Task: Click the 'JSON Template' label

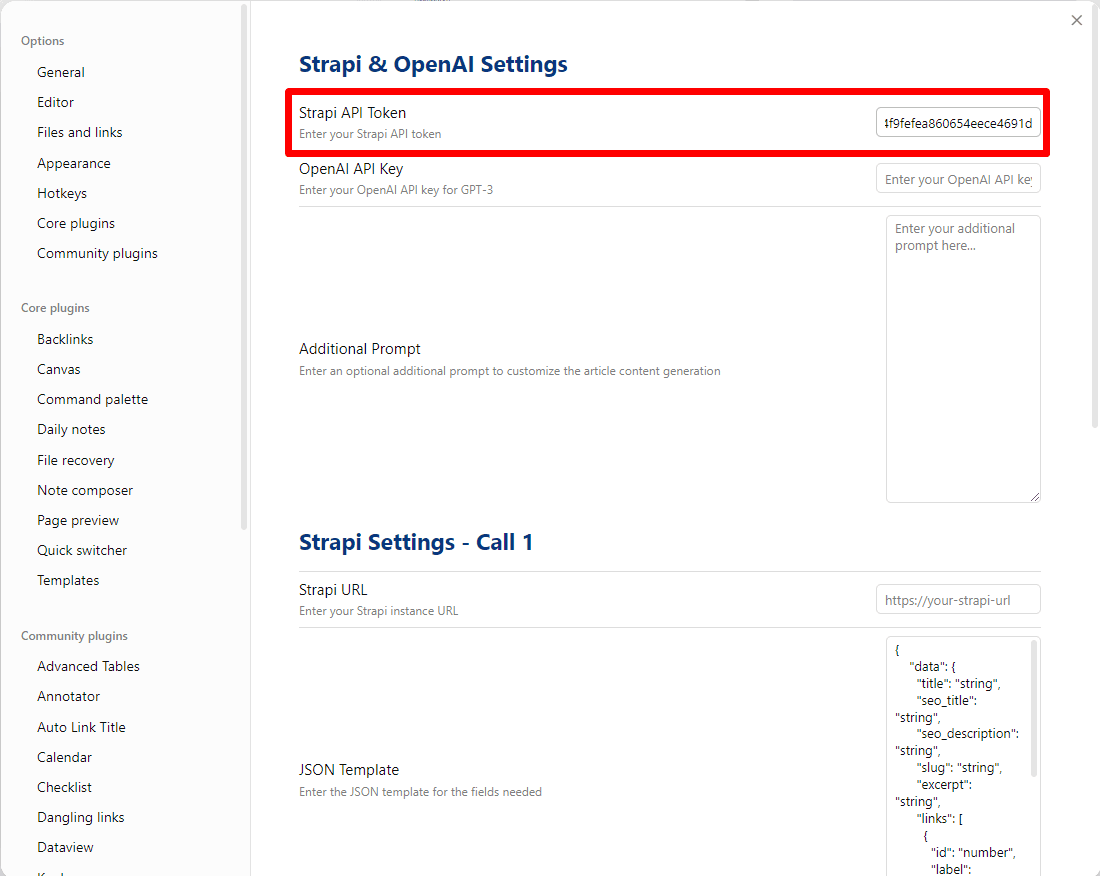Action: click(349, 769)
